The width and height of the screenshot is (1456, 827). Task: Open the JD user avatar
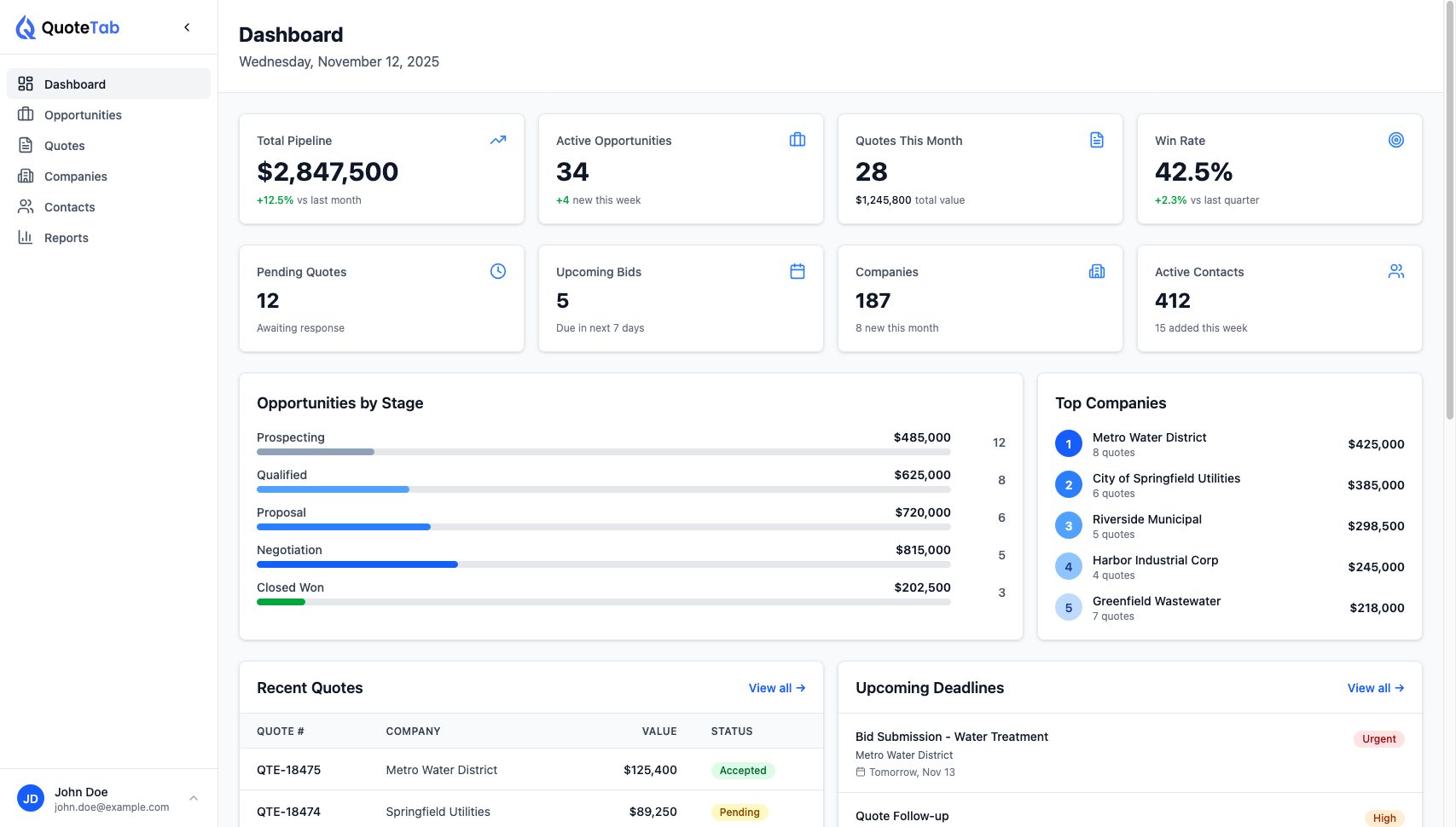tap(31, 798)
